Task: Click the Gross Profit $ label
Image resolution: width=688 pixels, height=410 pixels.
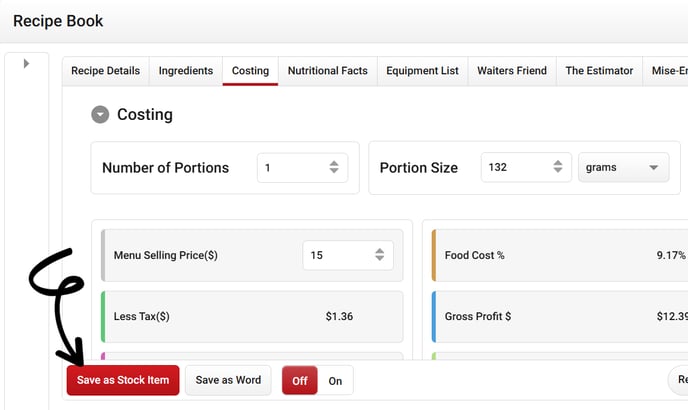Action: [x=478, y=316]
